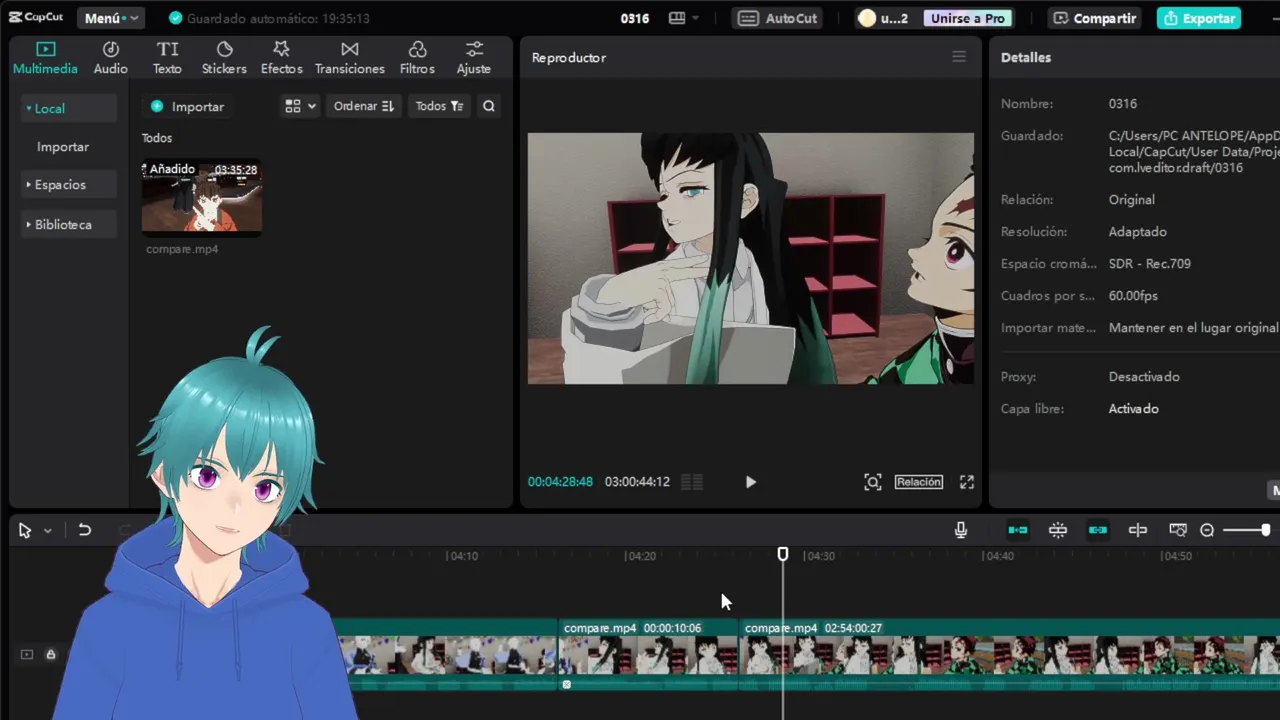Click the auto-save status icon
The image size is (1280, 720).
[176, 18]
